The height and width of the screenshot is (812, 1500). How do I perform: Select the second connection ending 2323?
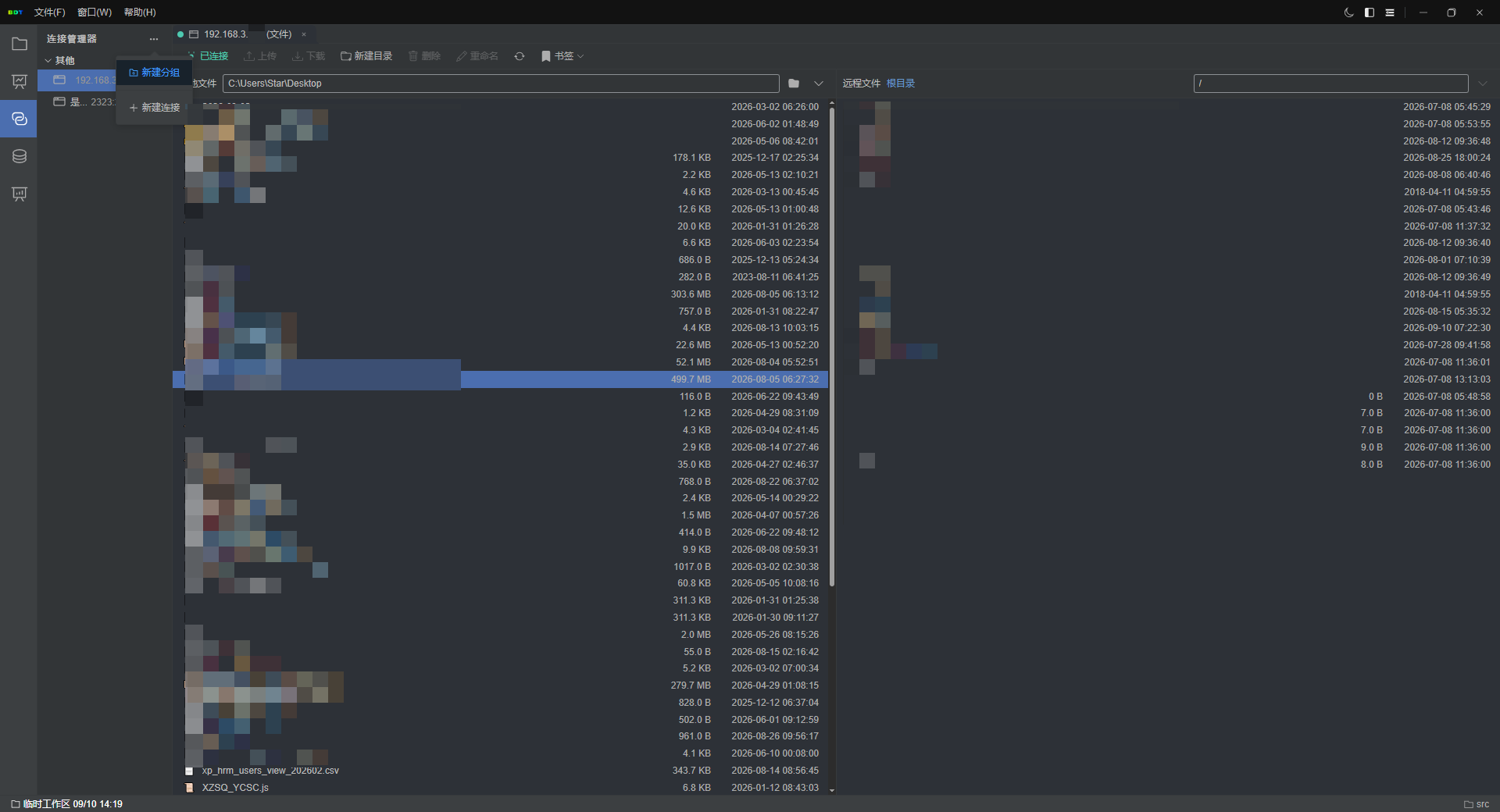(83, 102)
